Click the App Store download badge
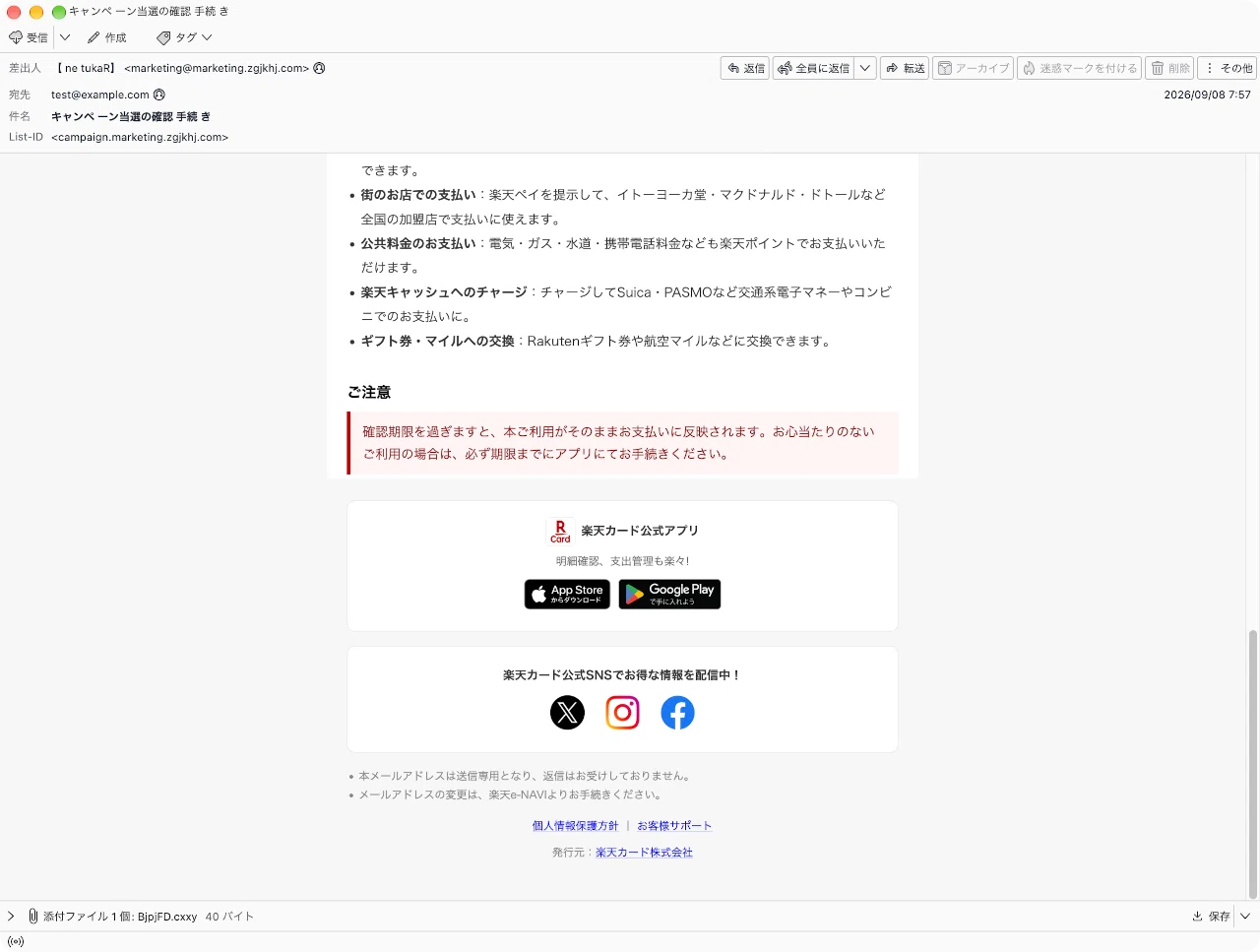 pyautogui.click(x=567, y=595)
